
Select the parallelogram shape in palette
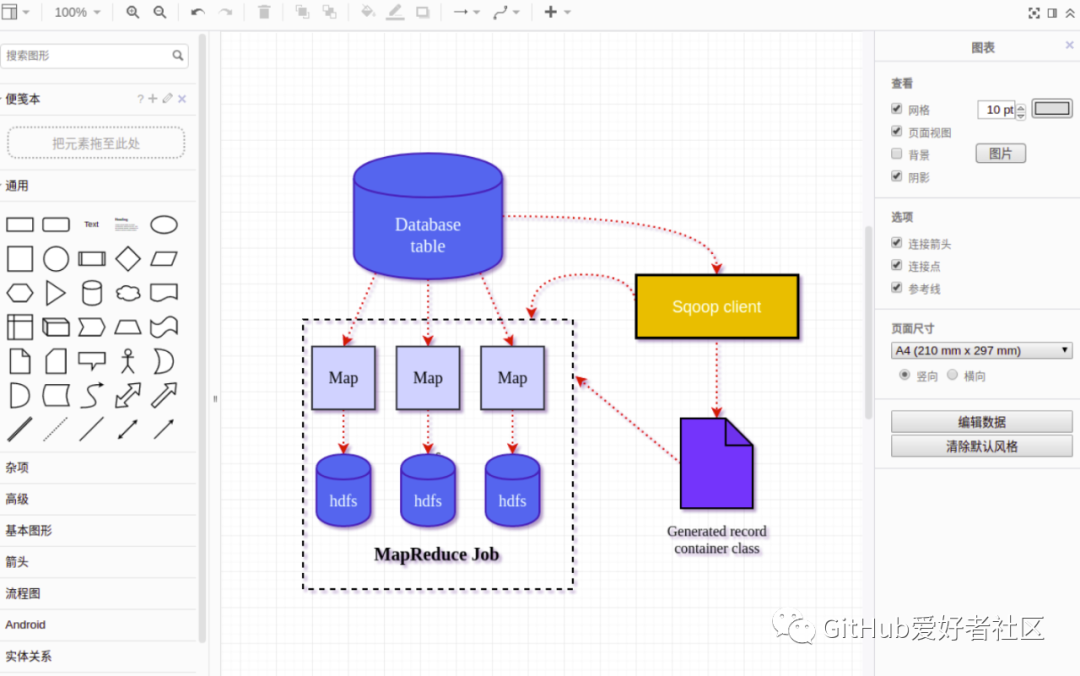click(164, 259)
